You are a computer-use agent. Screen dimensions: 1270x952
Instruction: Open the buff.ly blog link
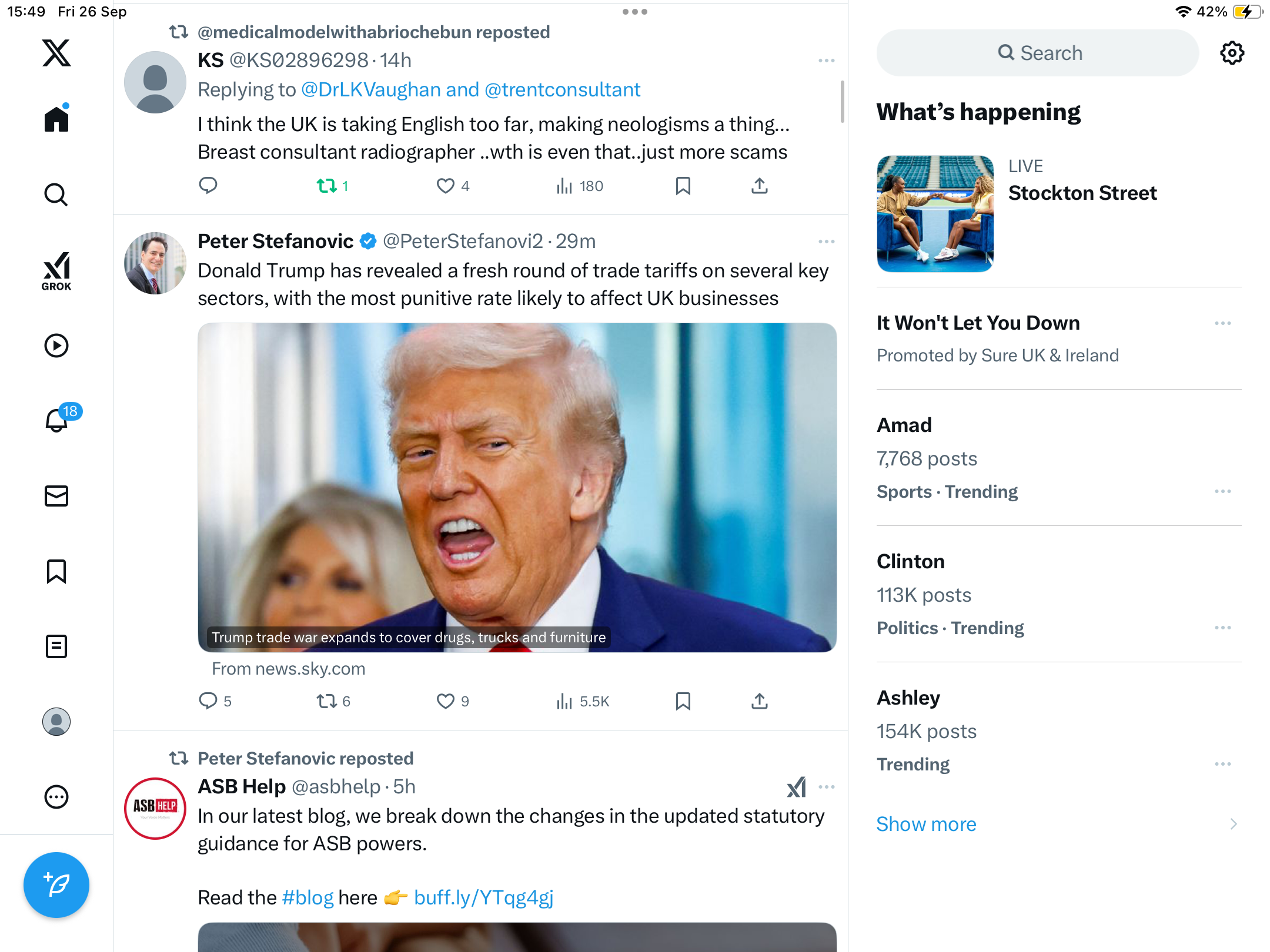[x=483, y=897]
